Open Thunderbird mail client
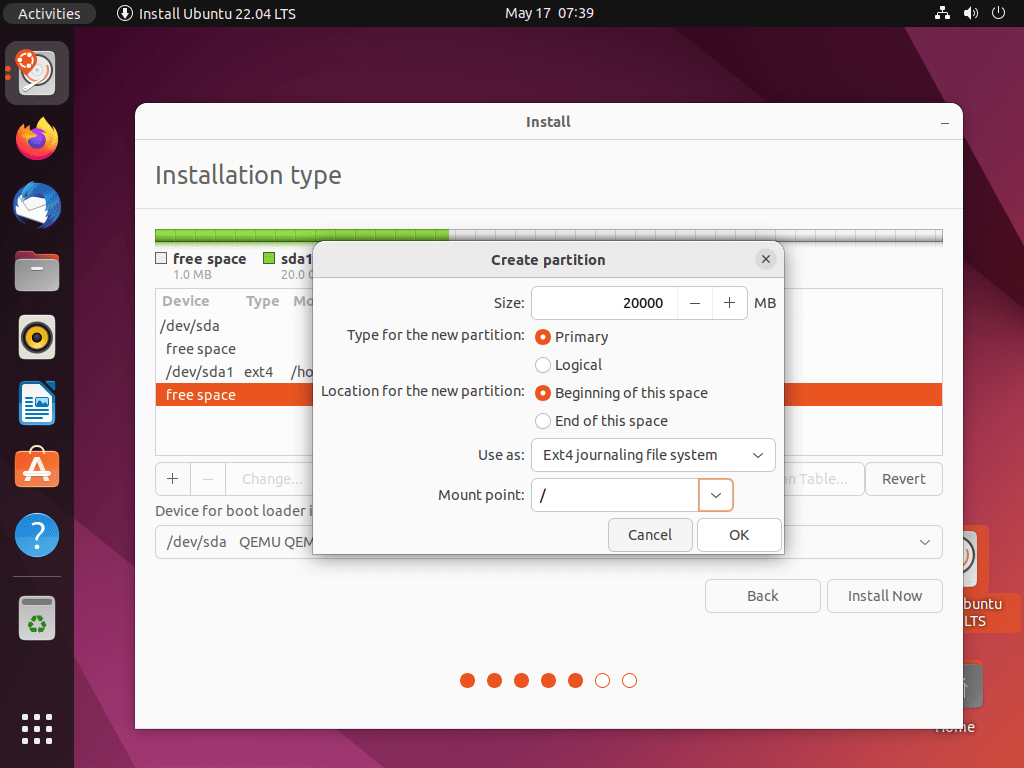This screenshot has width=1024, height=768. click(x=36, y=205)
